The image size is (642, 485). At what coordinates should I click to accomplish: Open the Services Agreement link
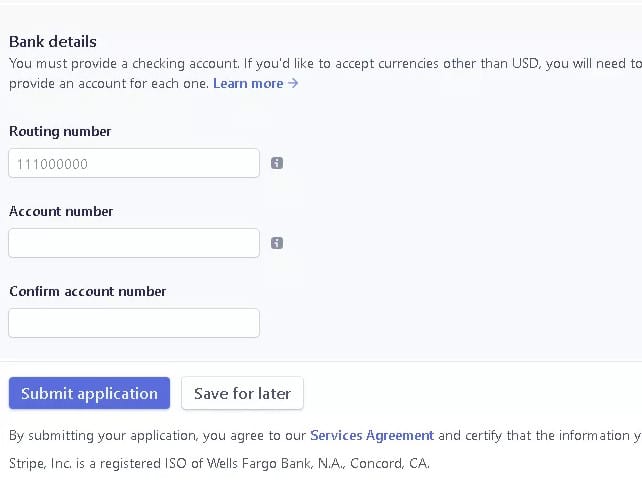372,435
